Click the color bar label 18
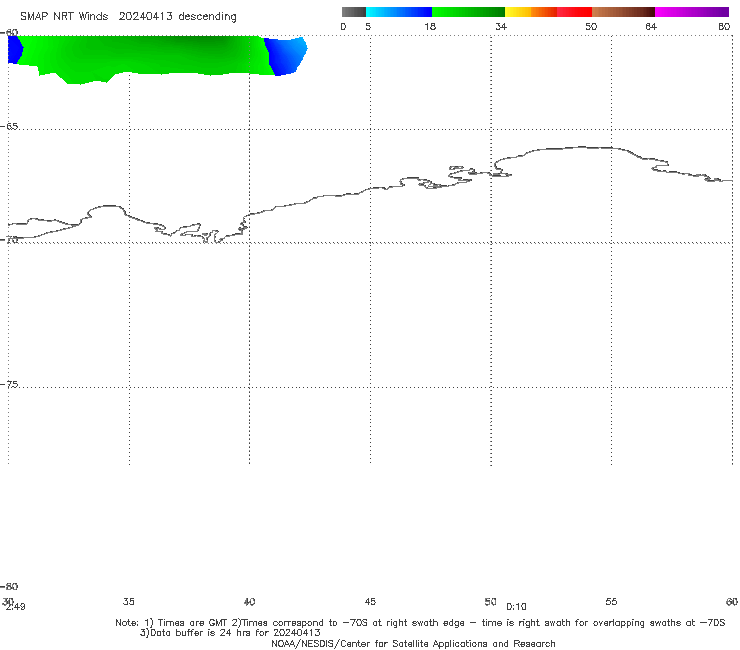The height and width of the screenshot is (650, 740). [430, 26]
